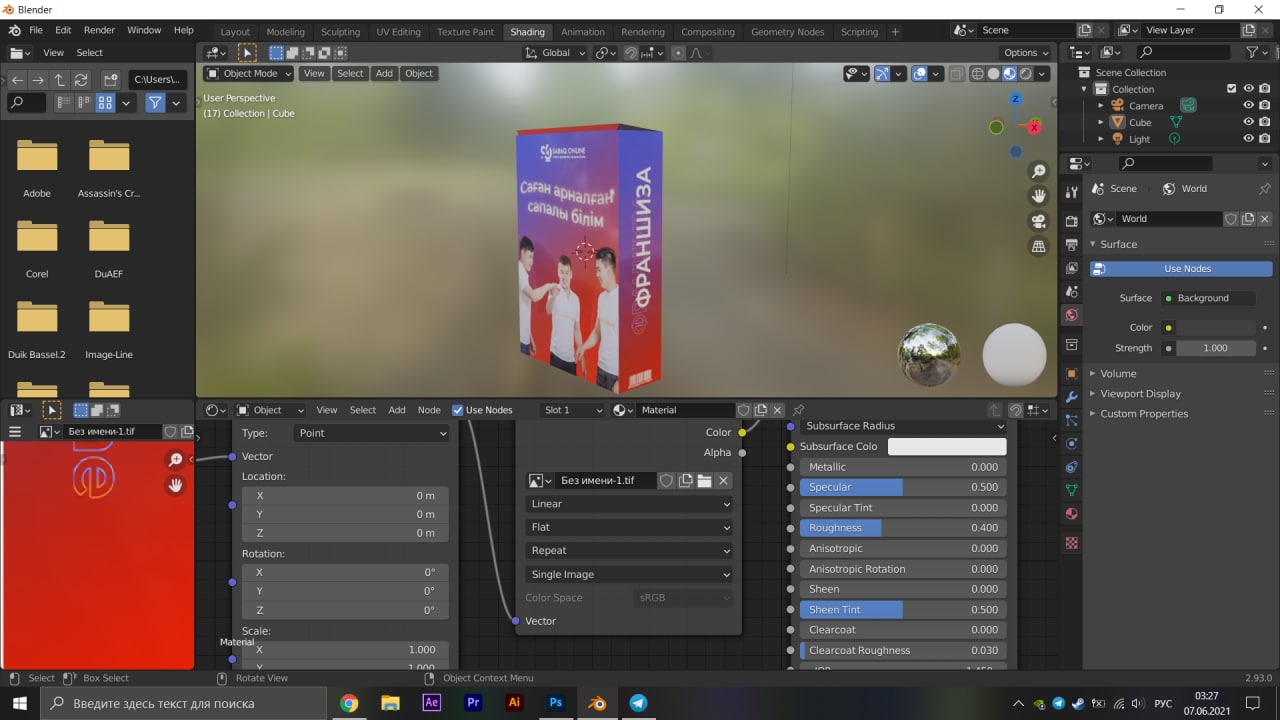Viewport: 1280px width, 720px height.
Task: Open the Slot 1 material slot dropdown
Action: click(x=573, y=410)
